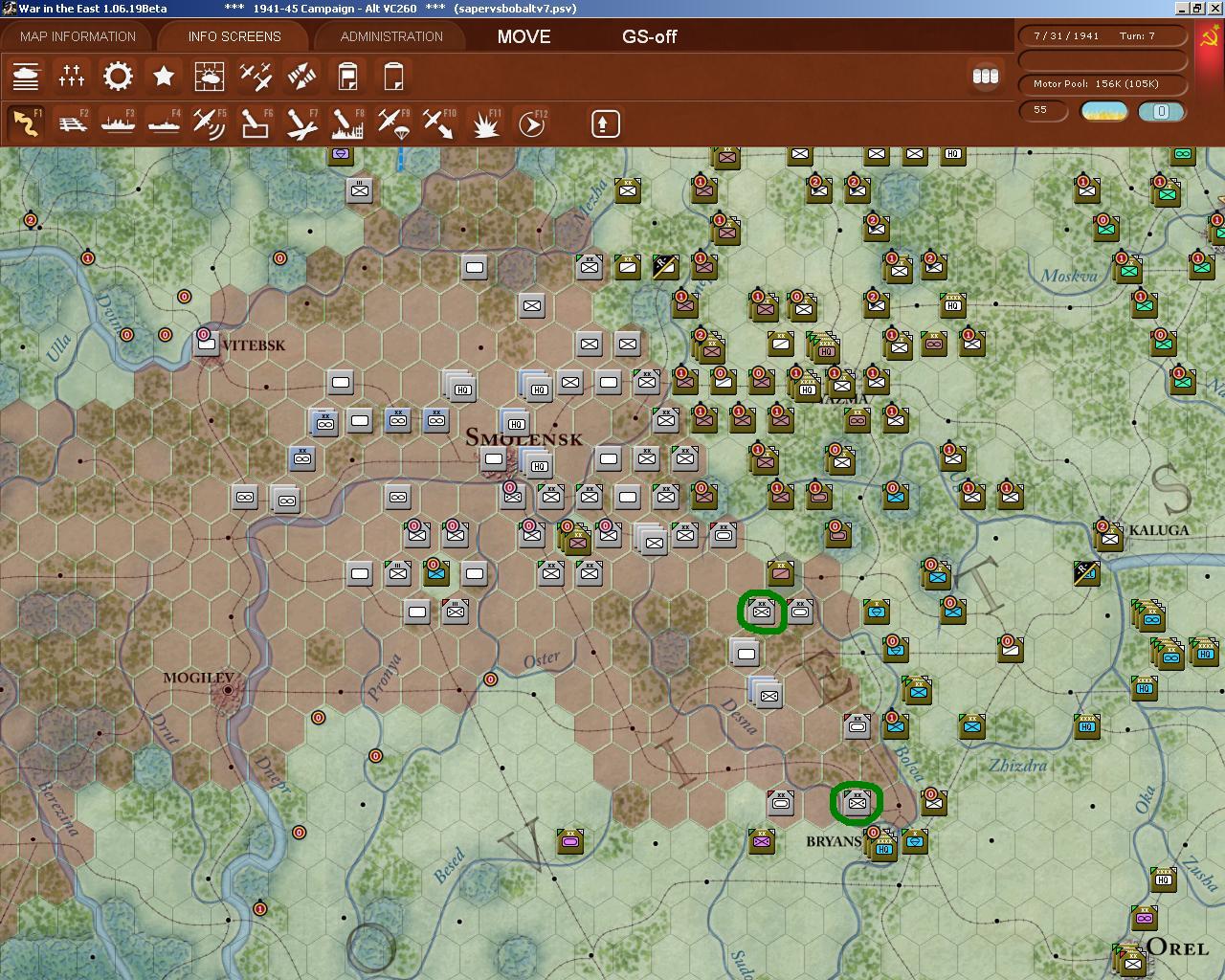The image size is (1225, 980).
Task: Click F12 End Turn icon
Action: click(x=531, y=123)
